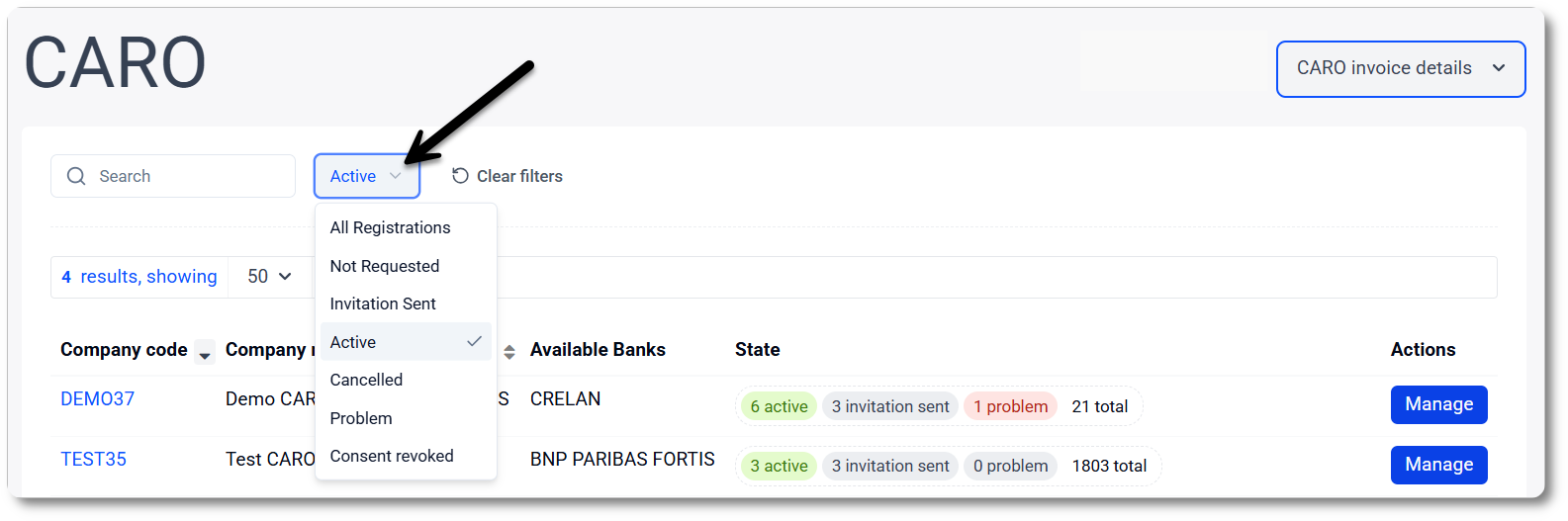Pick Cancelled in the filter menu
Viewport: 1568px width, 521px height.
click(x=366, y=380)
